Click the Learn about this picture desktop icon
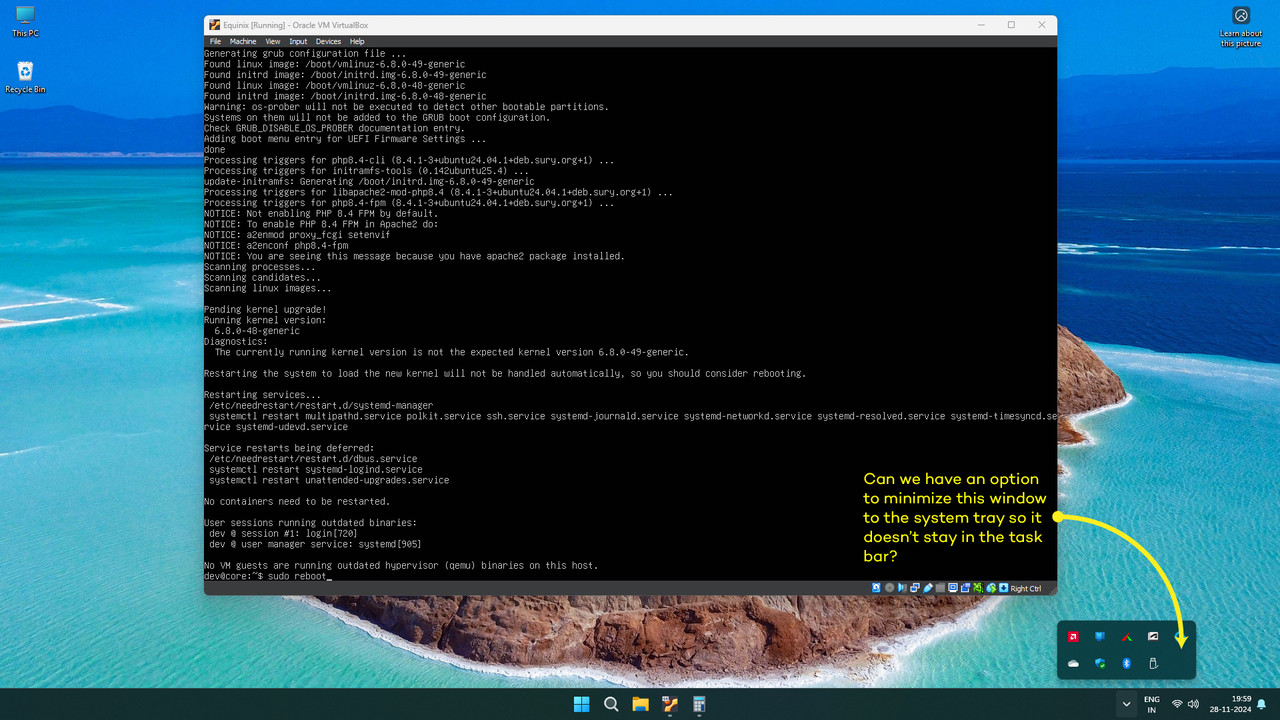 [1240, 27]
